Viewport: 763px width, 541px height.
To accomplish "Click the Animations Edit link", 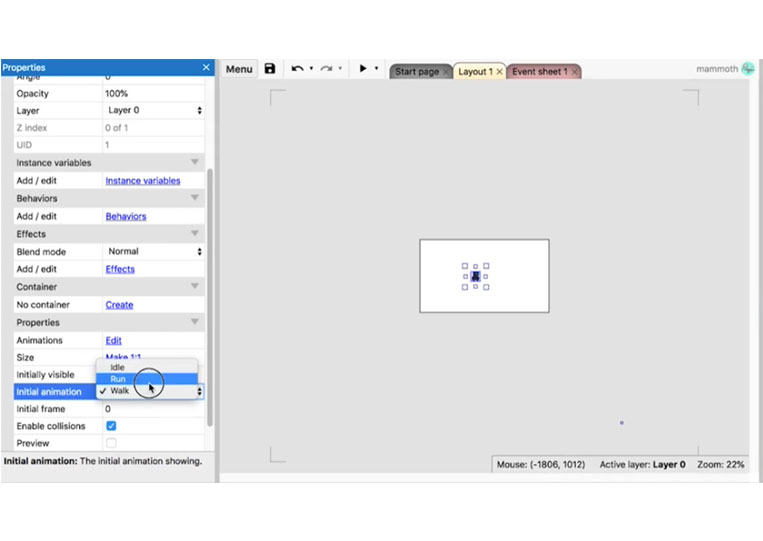I will click(x=113, y=341).
